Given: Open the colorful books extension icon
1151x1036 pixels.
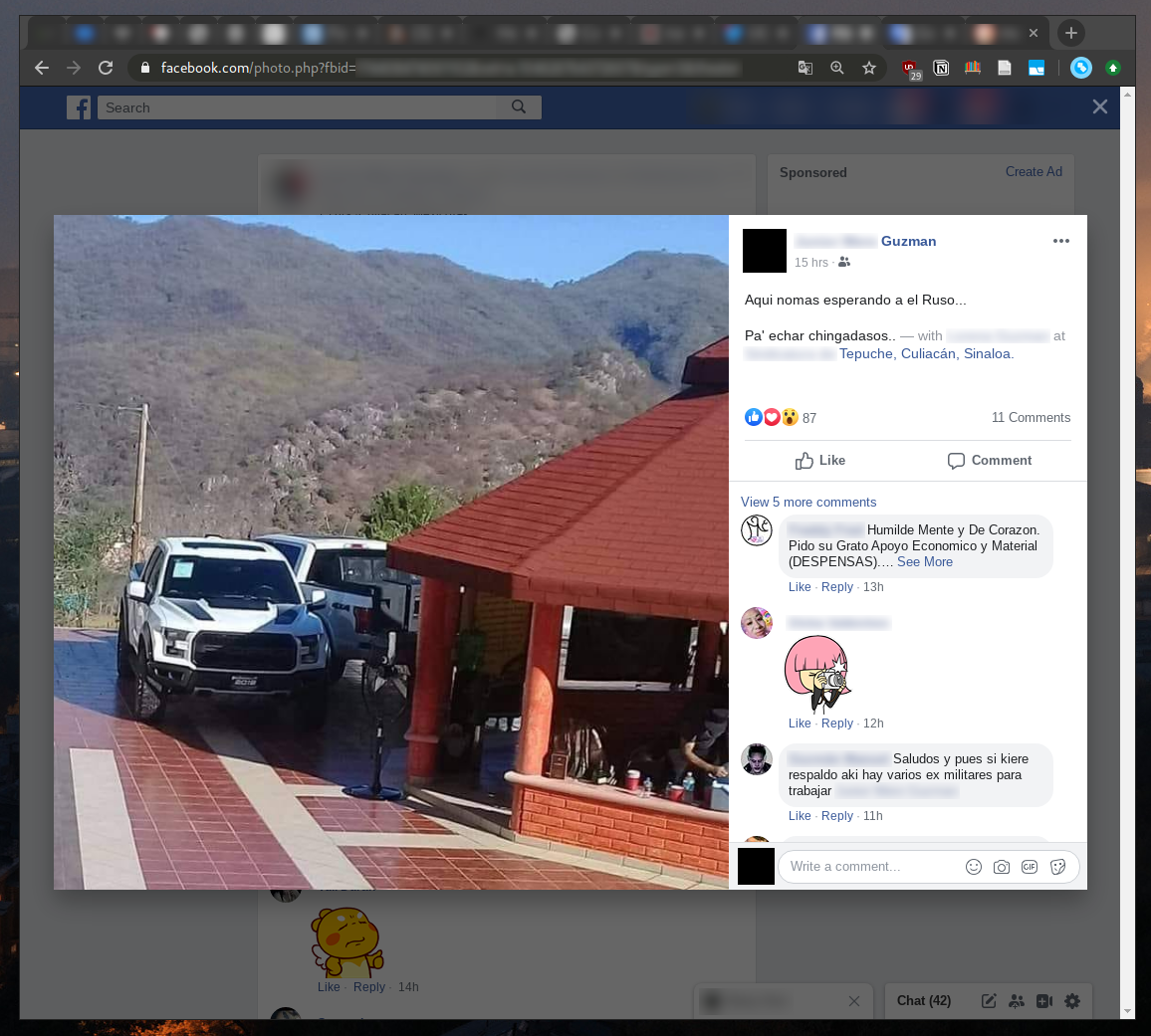Looking at the screenshot, I should pyautogui.click(x=973, y=69).
